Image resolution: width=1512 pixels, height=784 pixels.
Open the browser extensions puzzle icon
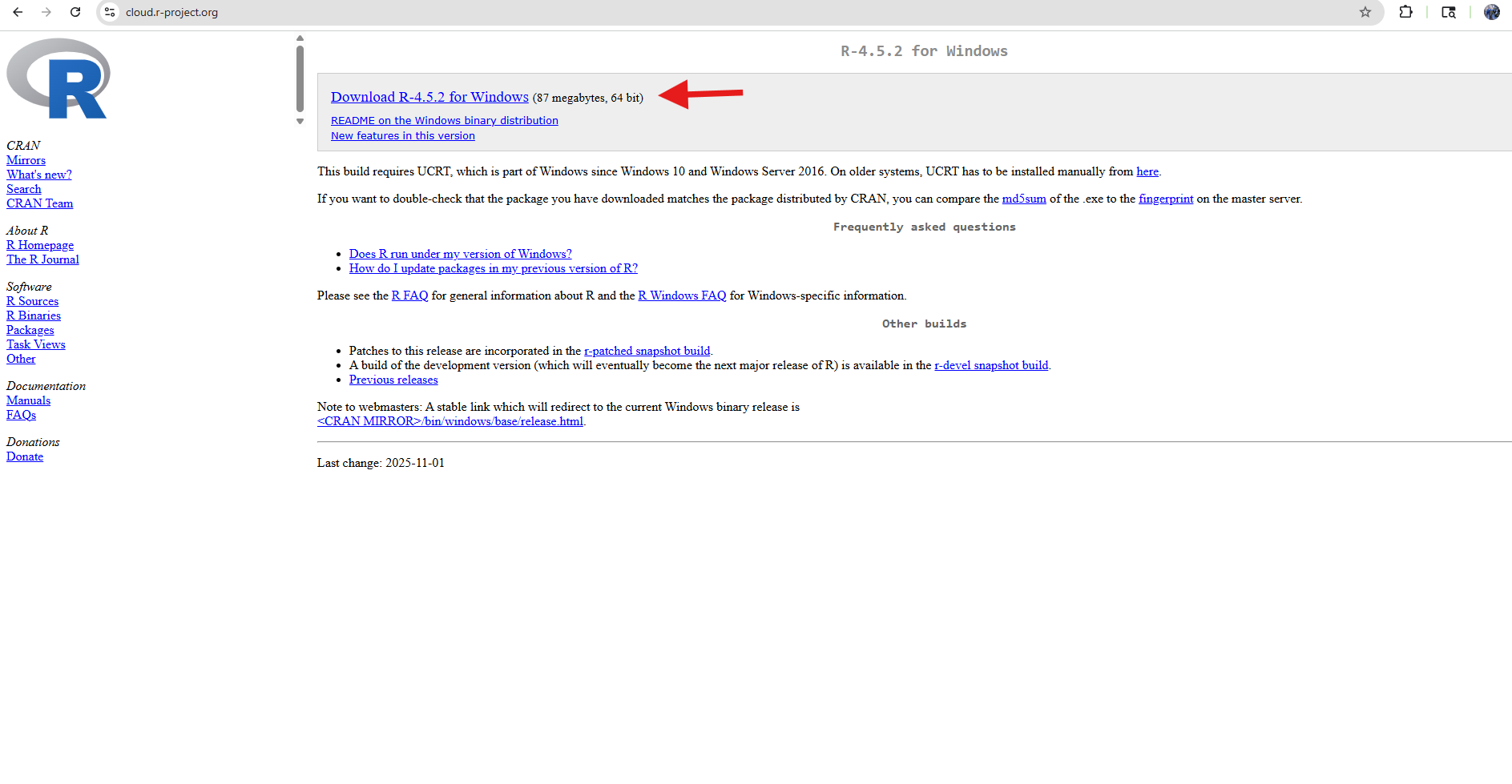(1405, 12)
